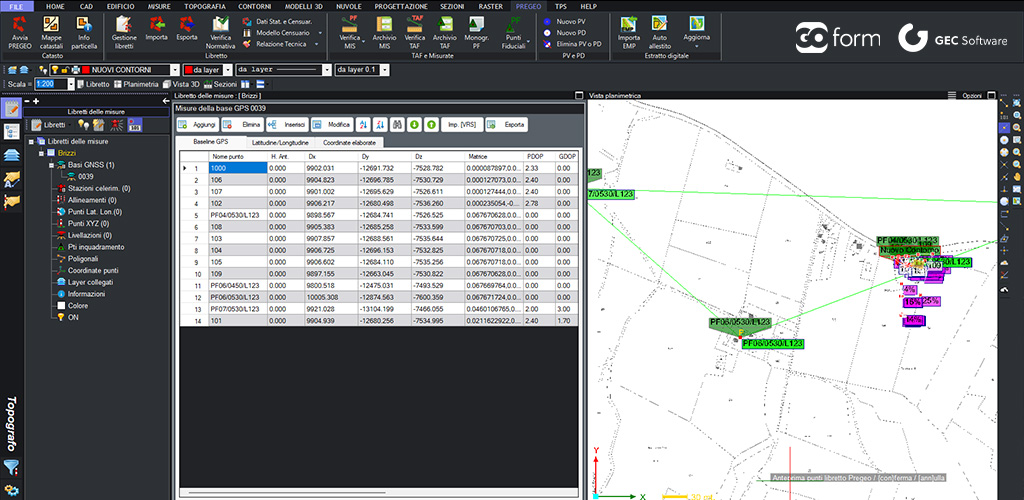Open Mappe catastali tool
The image size is (1024, 500).
52,33
